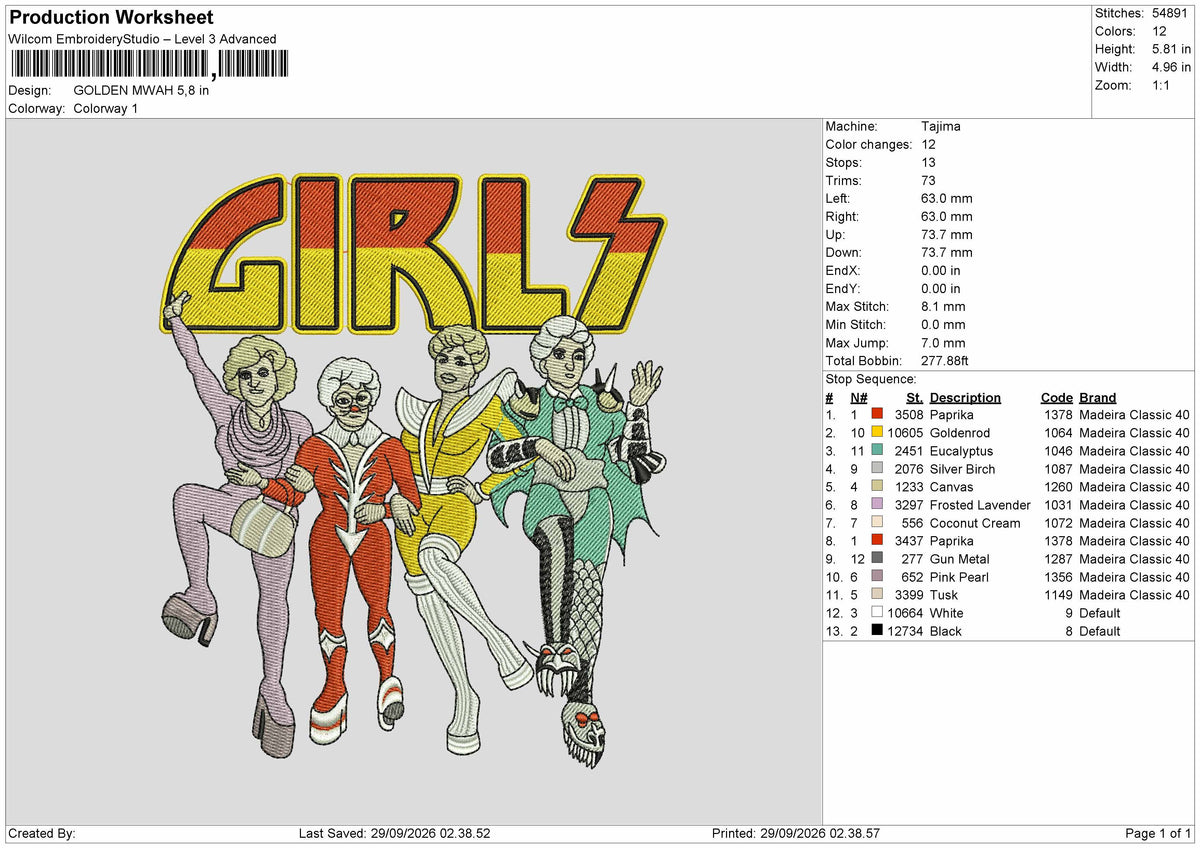The width and height of the screenshot is (1200, 848).
Task: Click the Black color swatch
Action: pos(877,630)
